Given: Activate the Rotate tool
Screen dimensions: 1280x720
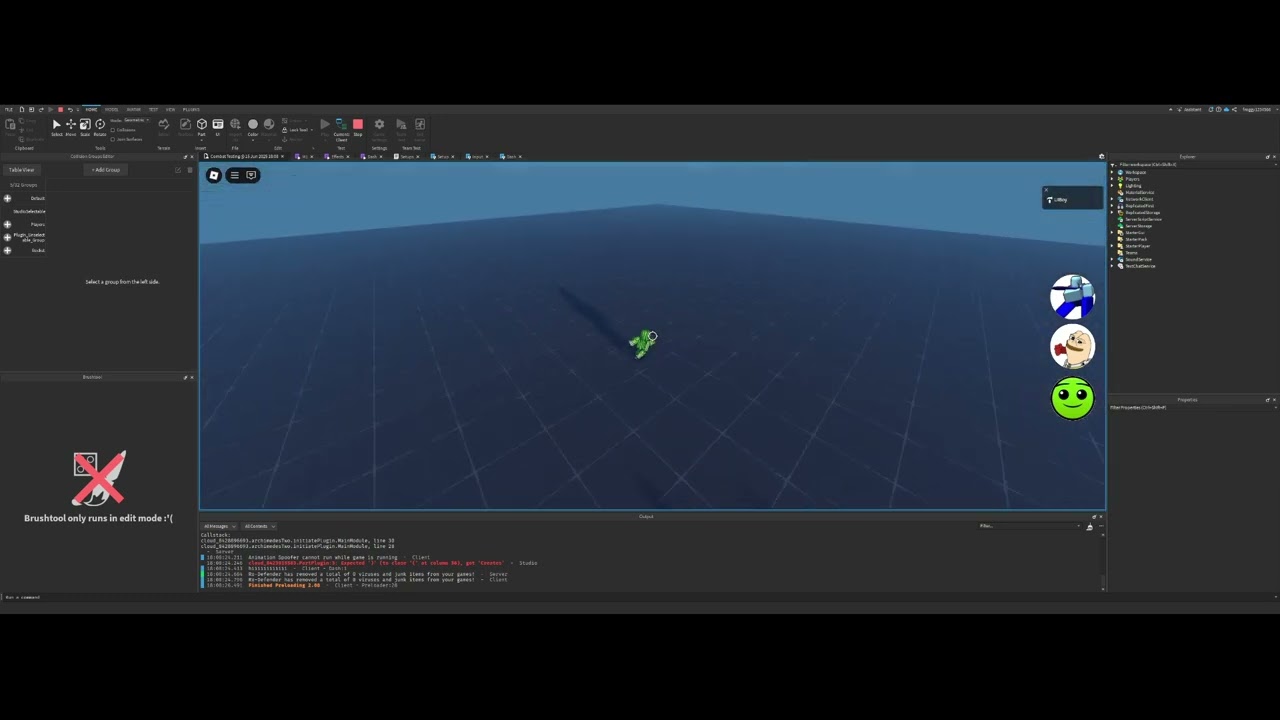Looking at the screenshot, I should [x=100, y=126].
